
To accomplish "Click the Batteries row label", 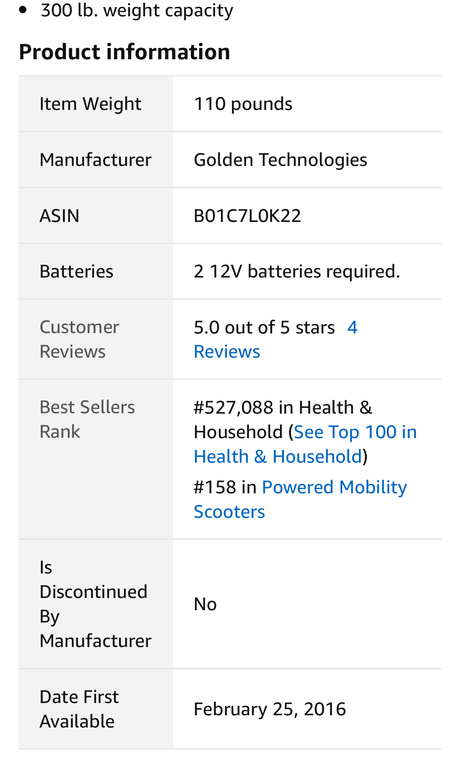I will tap(76, 271).
